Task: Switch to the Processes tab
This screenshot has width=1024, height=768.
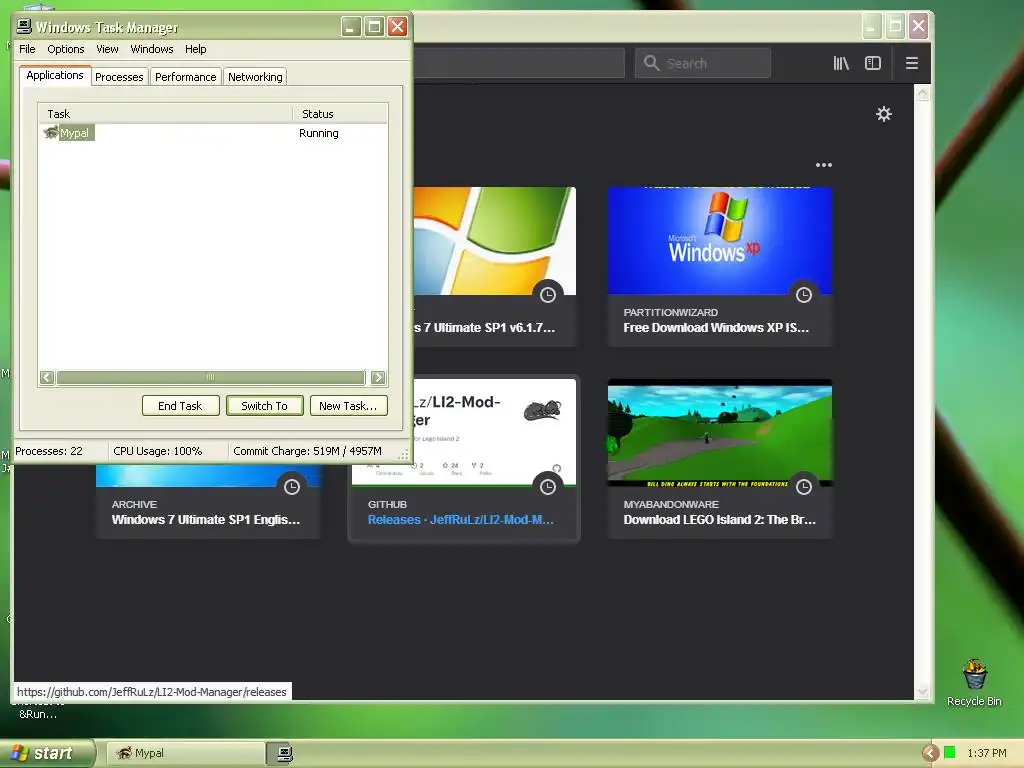Action: 119,77
